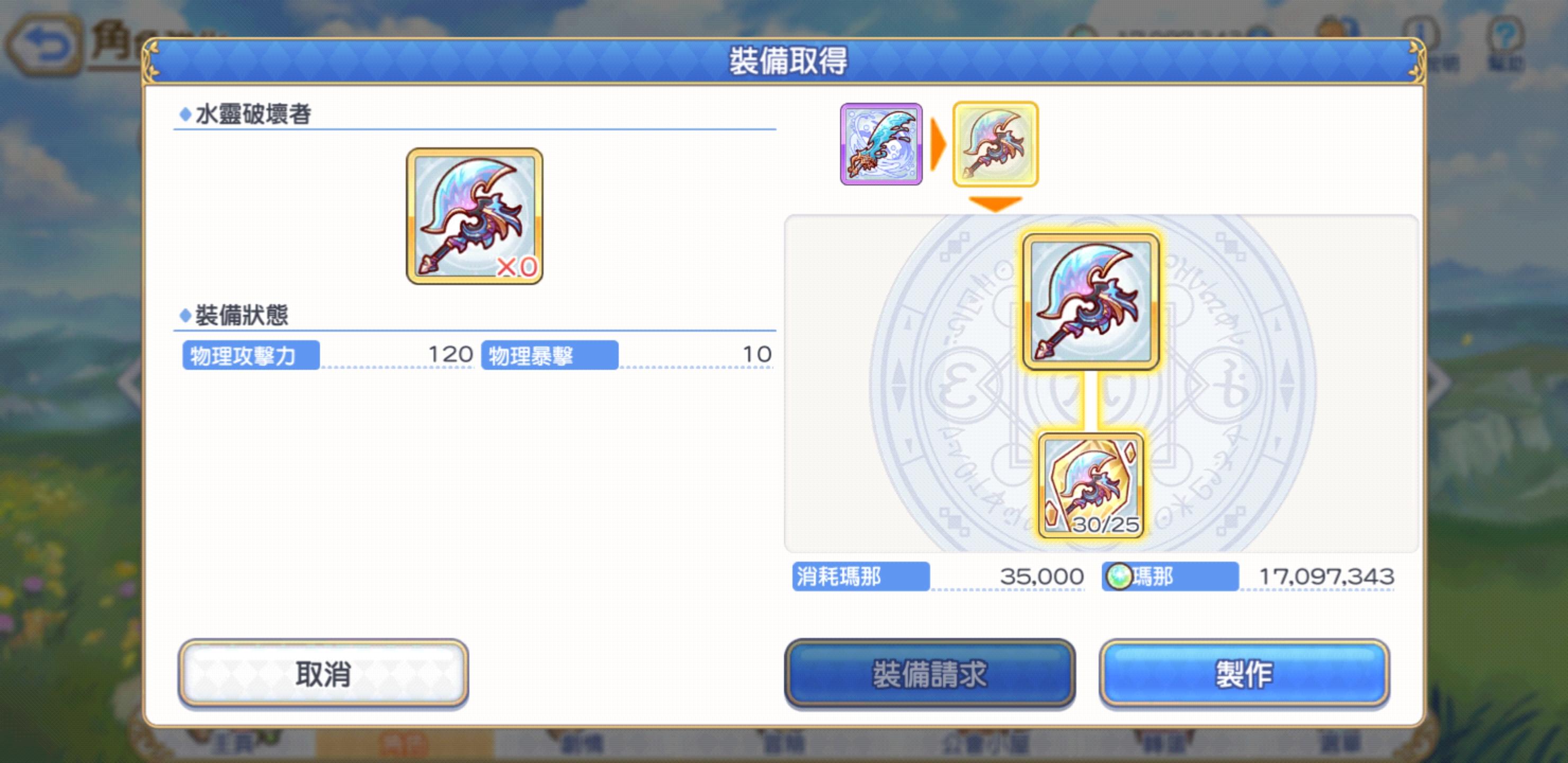
Task: Click the 消耗瑪那 cost value 35,000
Action: (1041, 576)
